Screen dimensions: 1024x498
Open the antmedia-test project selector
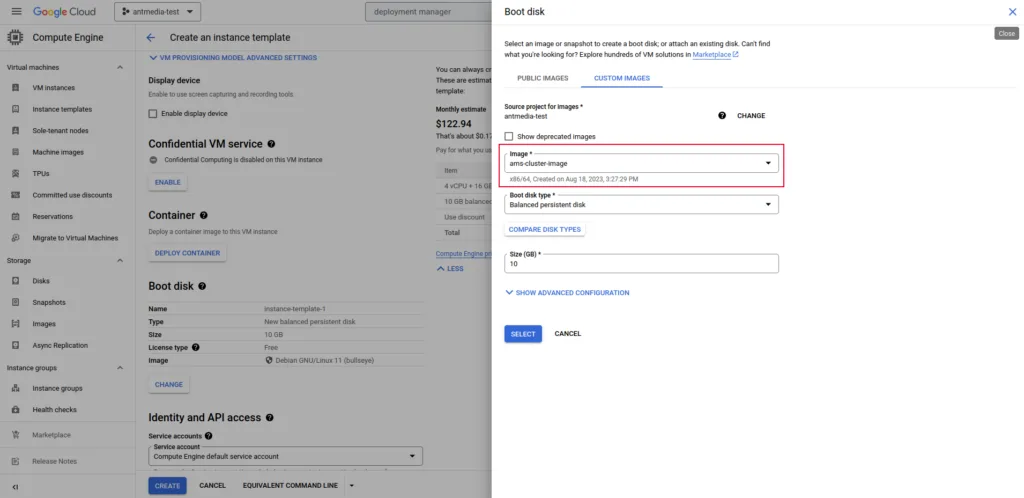(x=157, y=12)
